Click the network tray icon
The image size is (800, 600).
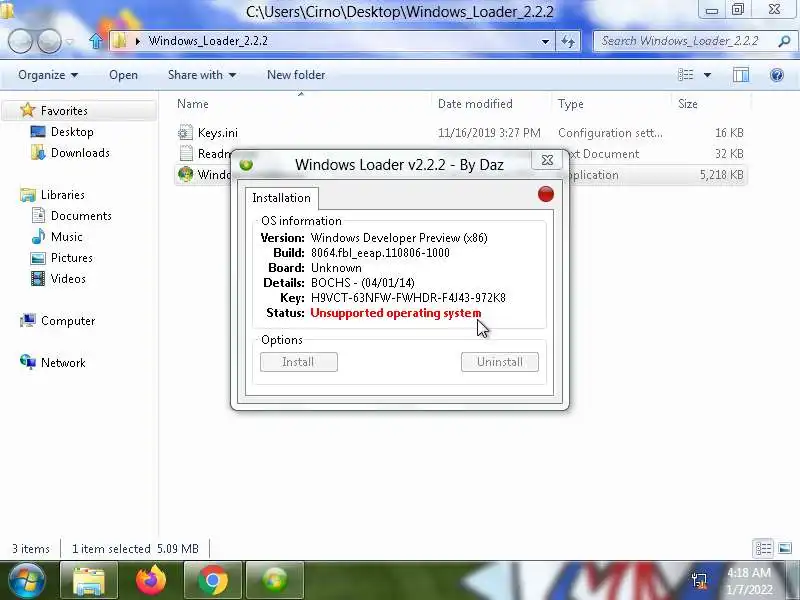[x=699, y=580]
